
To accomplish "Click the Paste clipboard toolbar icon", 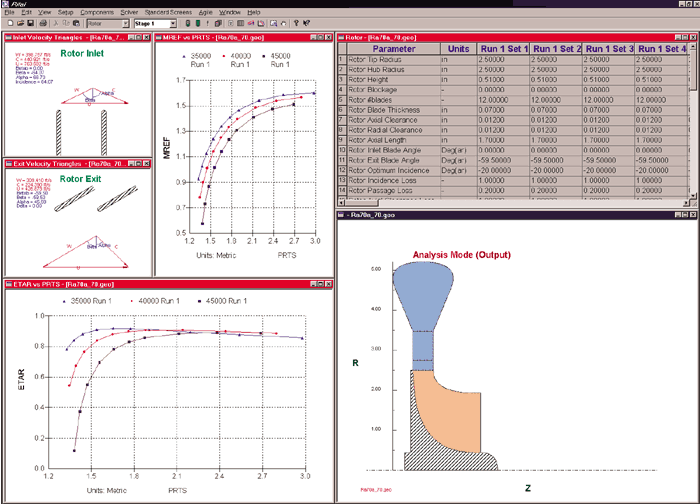I will pyautogui.click(x=76, y=23).
